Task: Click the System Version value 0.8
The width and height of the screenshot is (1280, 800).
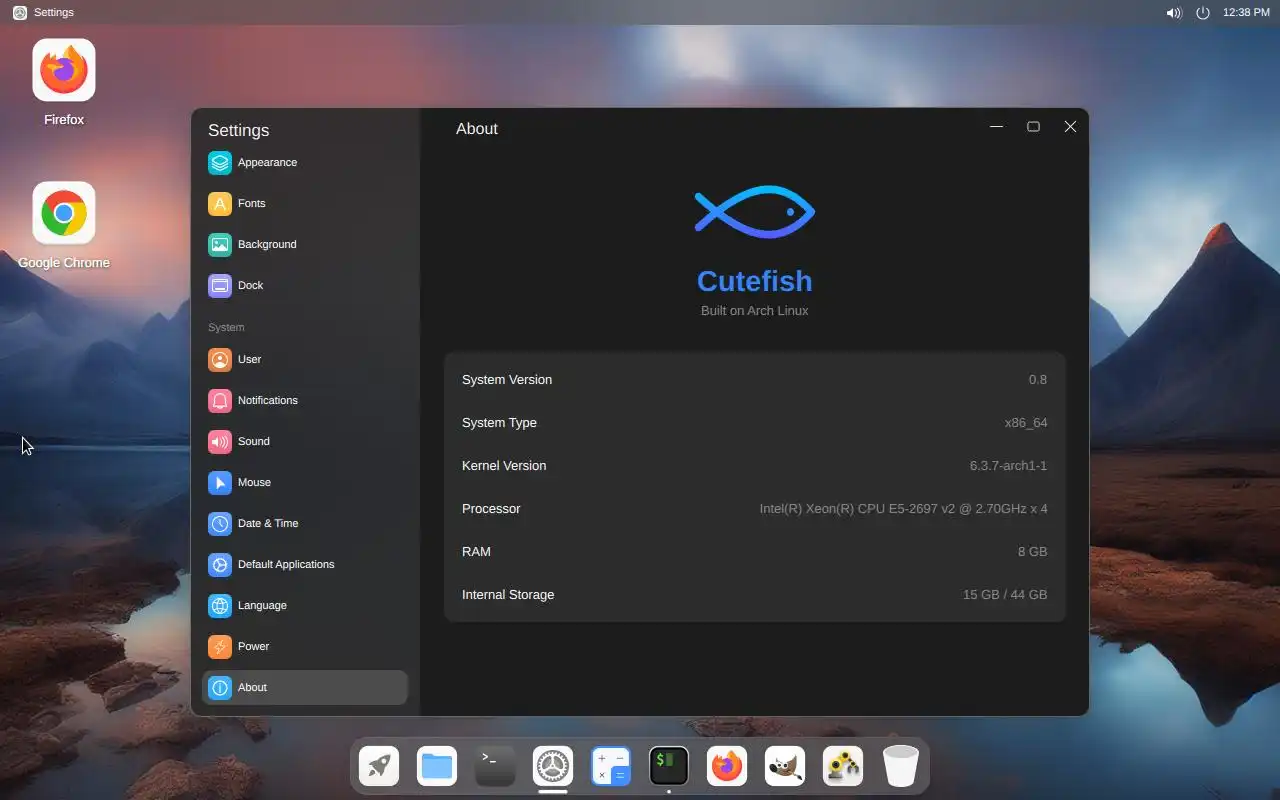Action: [x=1038, y=380]
